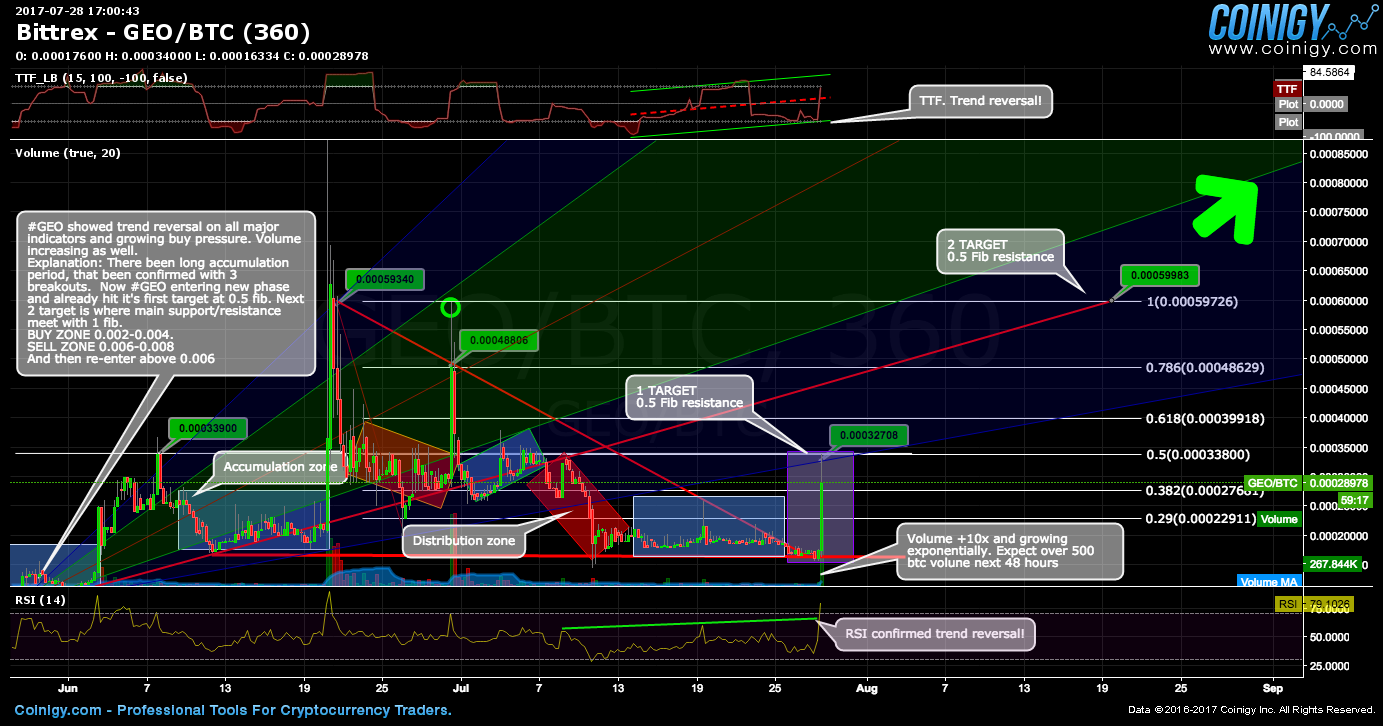1383x726 pixels.
Task: Click the 84.5864 TTF value label
Action: (1329, 72)
